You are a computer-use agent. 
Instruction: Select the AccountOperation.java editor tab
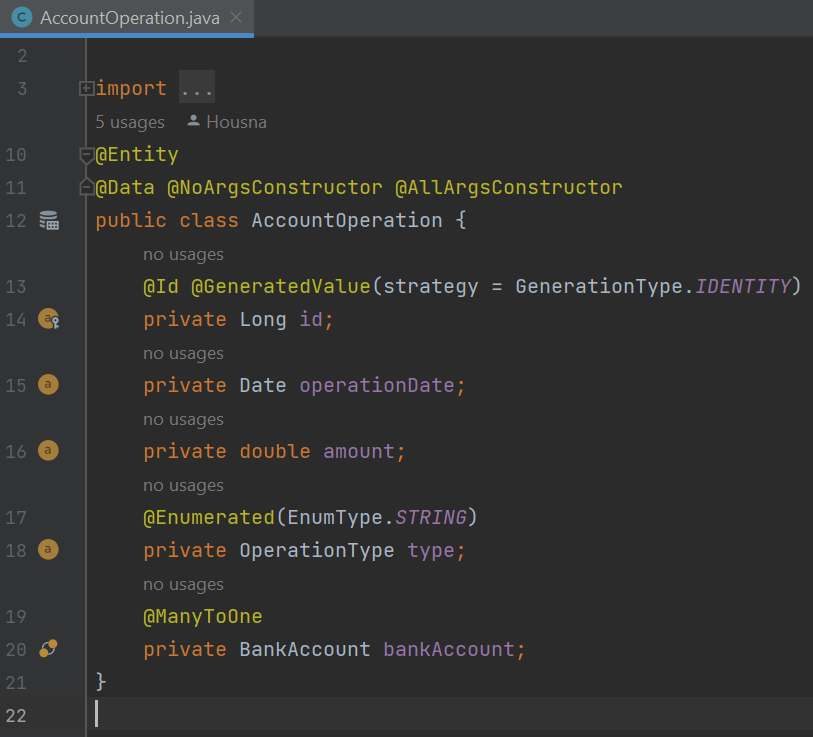pos(127,18)
